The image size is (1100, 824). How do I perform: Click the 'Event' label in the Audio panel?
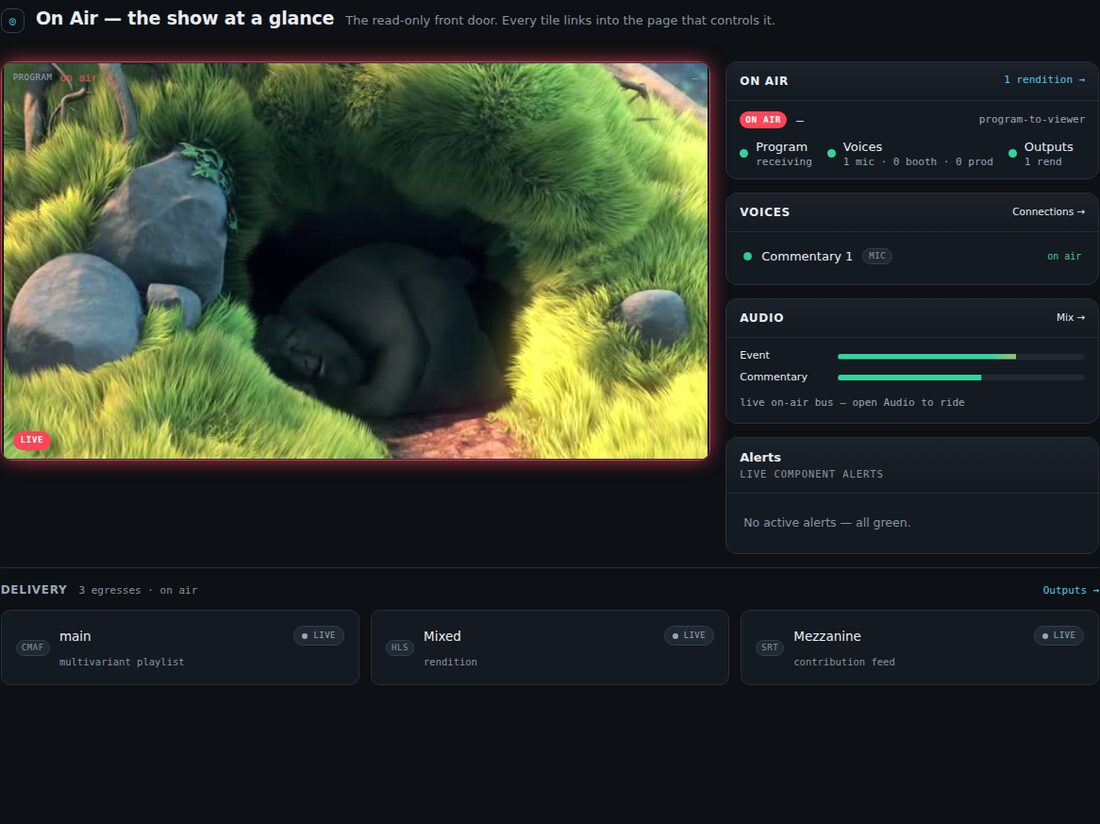754,356
